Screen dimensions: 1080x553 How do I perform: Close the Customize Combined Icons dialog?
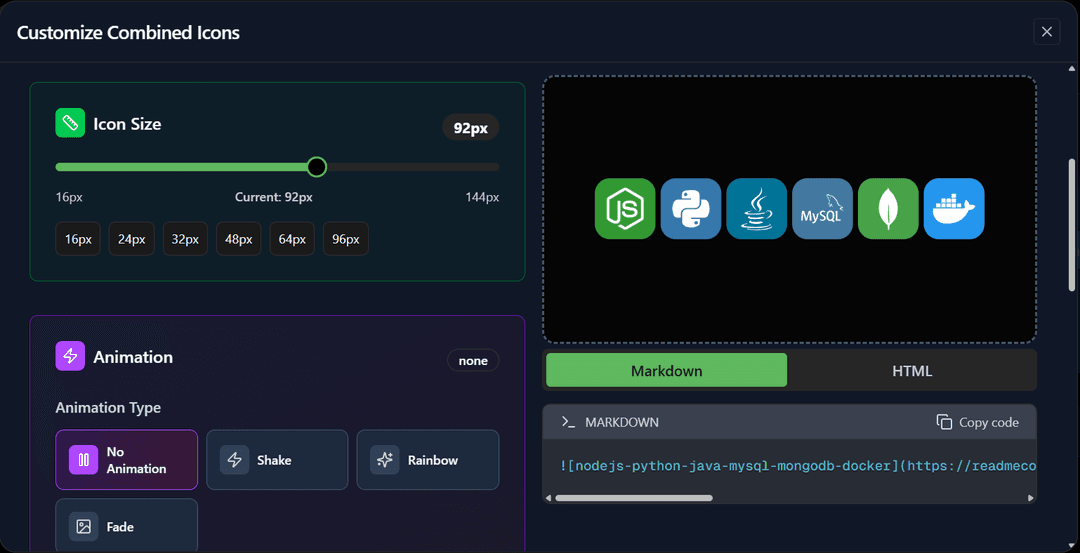click(1046, 32)
